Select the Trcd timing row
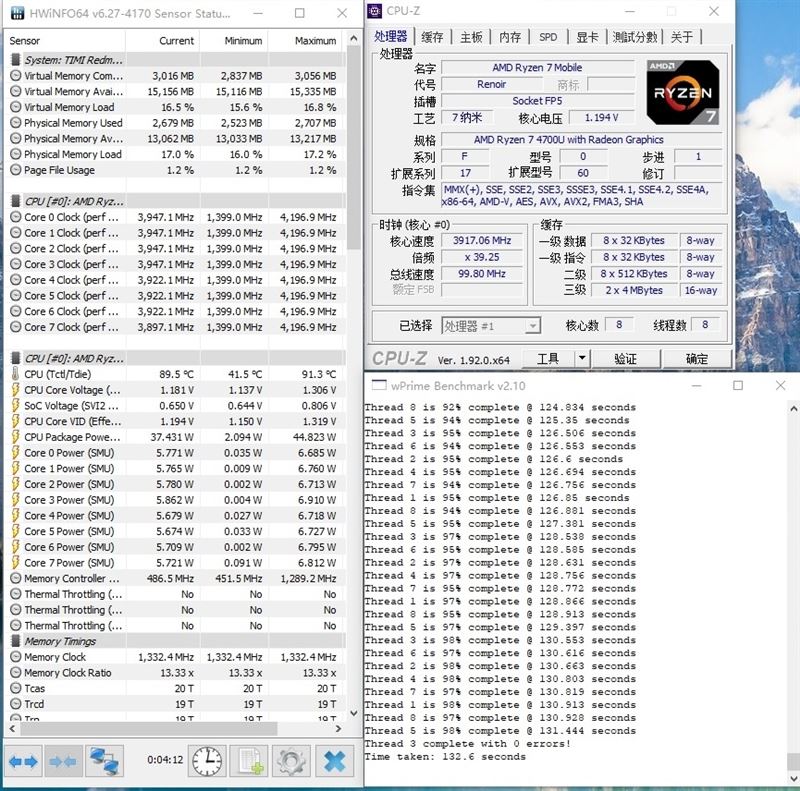Screen dimensions: 800x791 173,704
